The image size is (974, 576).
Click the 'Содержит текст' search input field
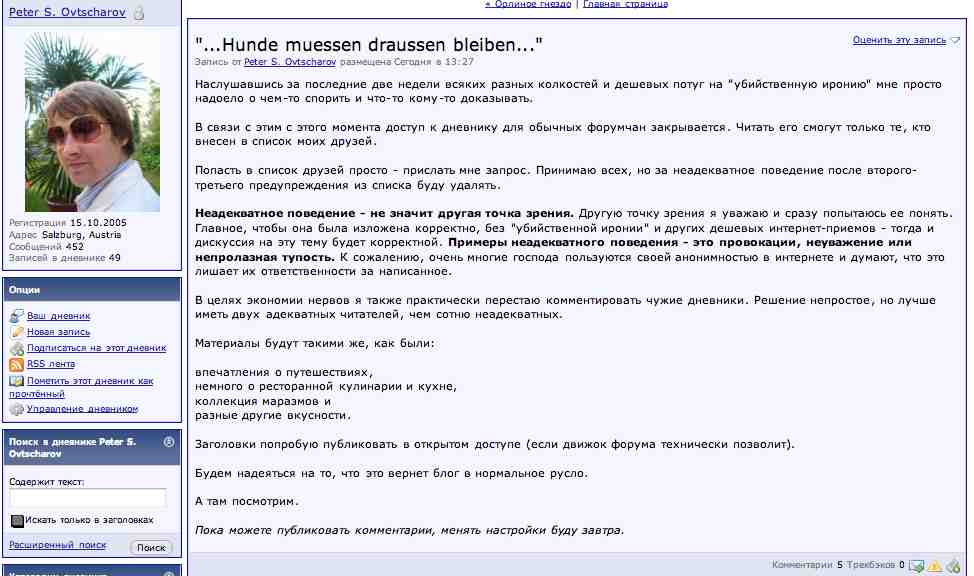tap(87, 498)
